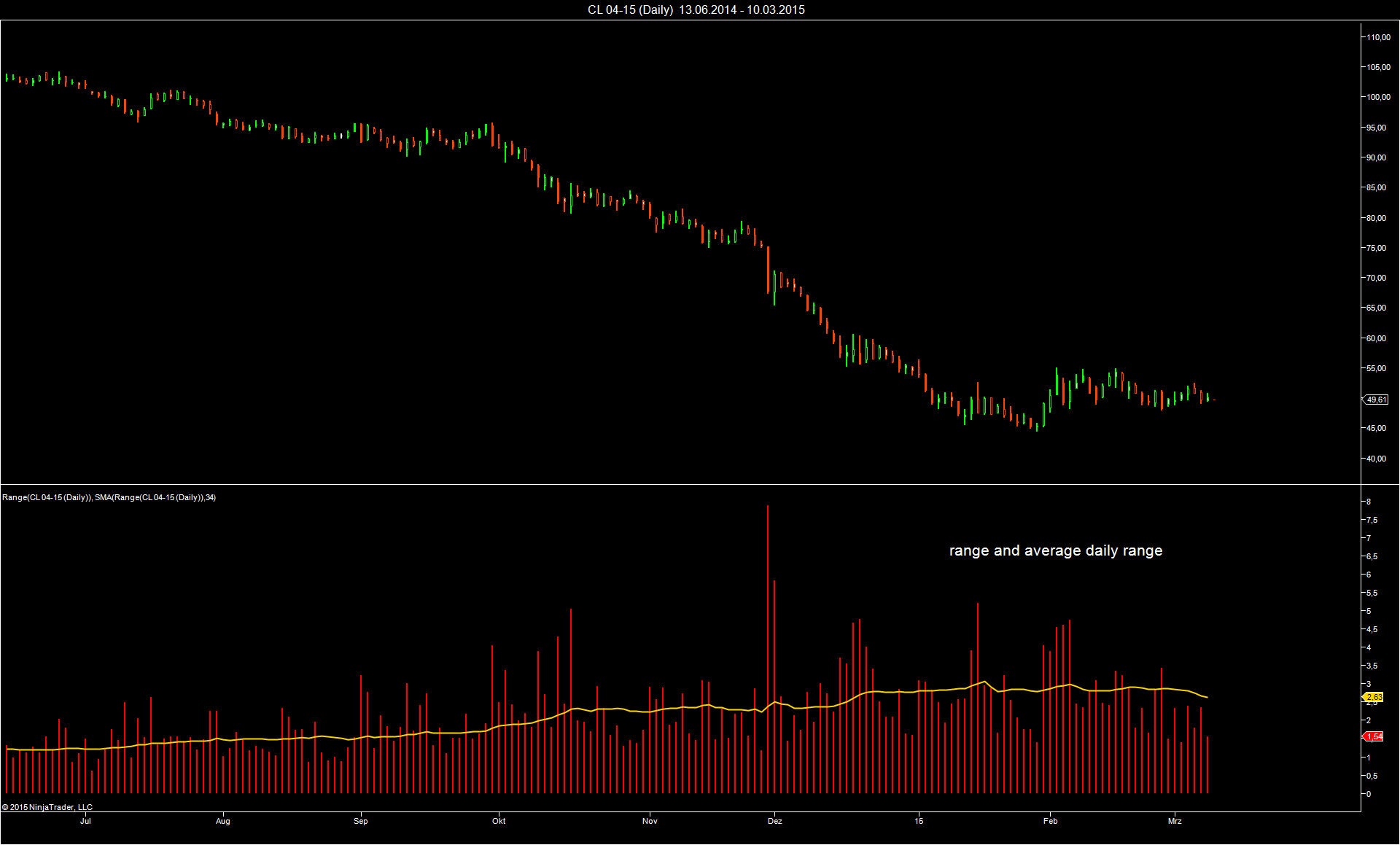Click the yellow 2,63 SMA value marker
The height and width of the screenshot is (845, 1400).
[x=1374, y=697]
